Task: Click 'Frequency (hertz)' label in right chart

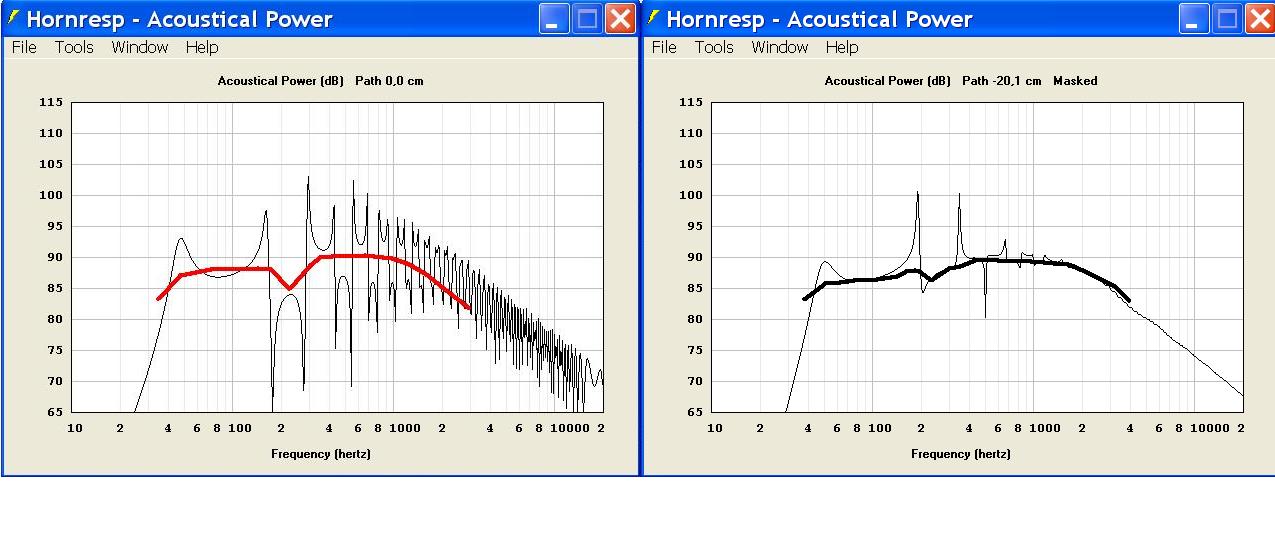Action: [960, 454]
